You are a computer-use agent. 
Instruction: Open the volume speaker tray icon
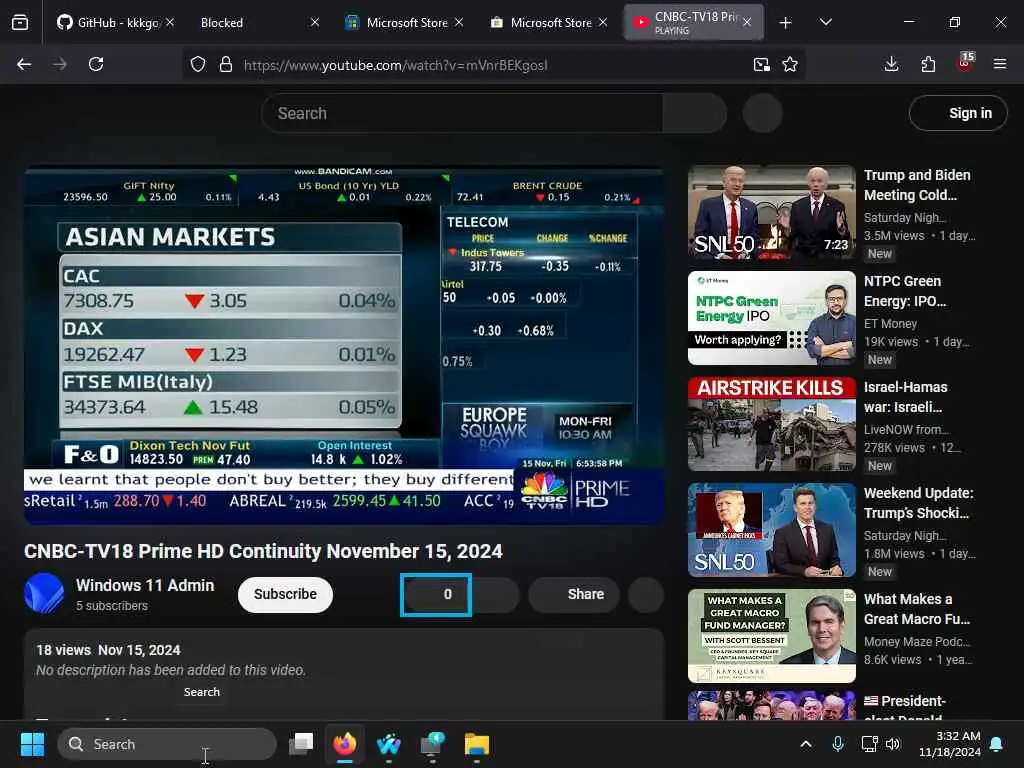click(x=893, y=744)
